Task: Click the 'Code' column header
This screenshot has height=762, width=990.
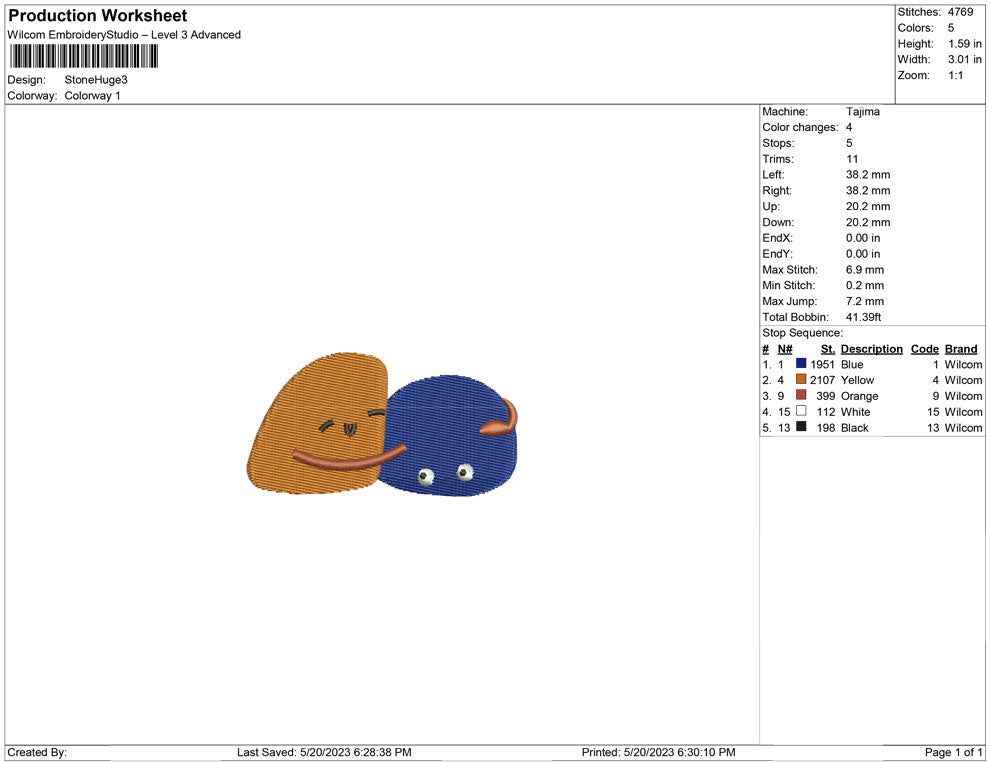Action: pyautogui.click(x=925, y=349)
